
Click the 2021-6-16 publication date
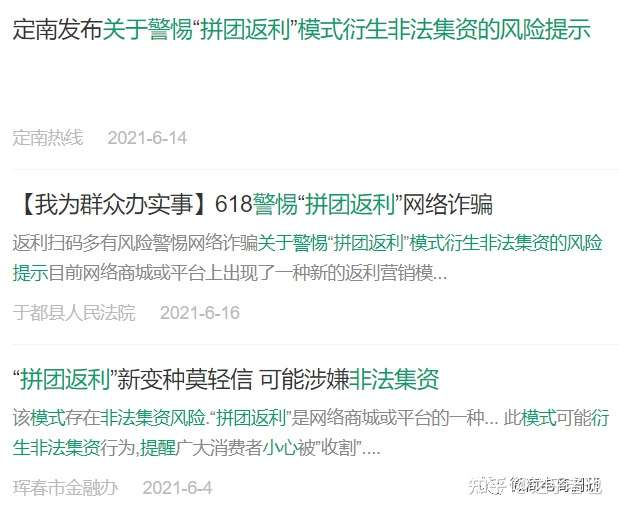(x=200, y=313)
